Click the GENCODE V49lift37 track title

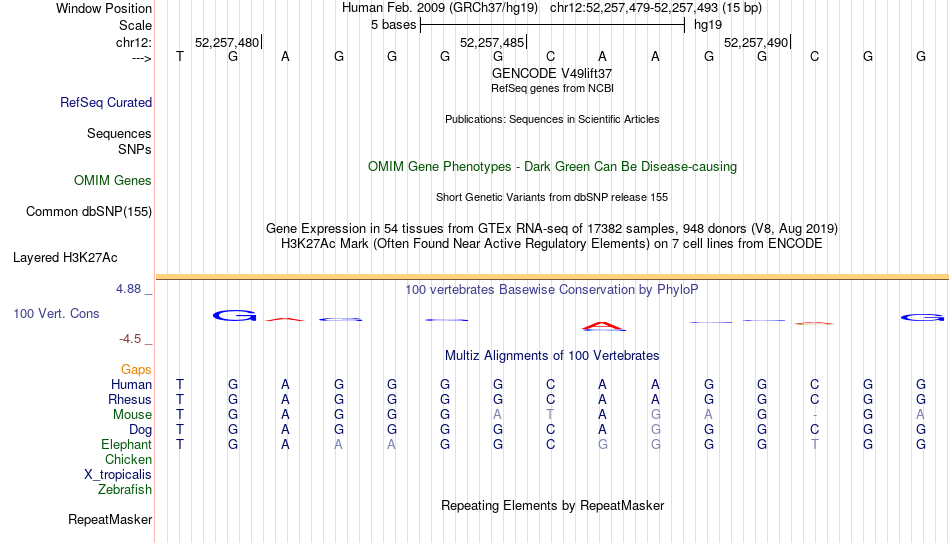(552, 73)
